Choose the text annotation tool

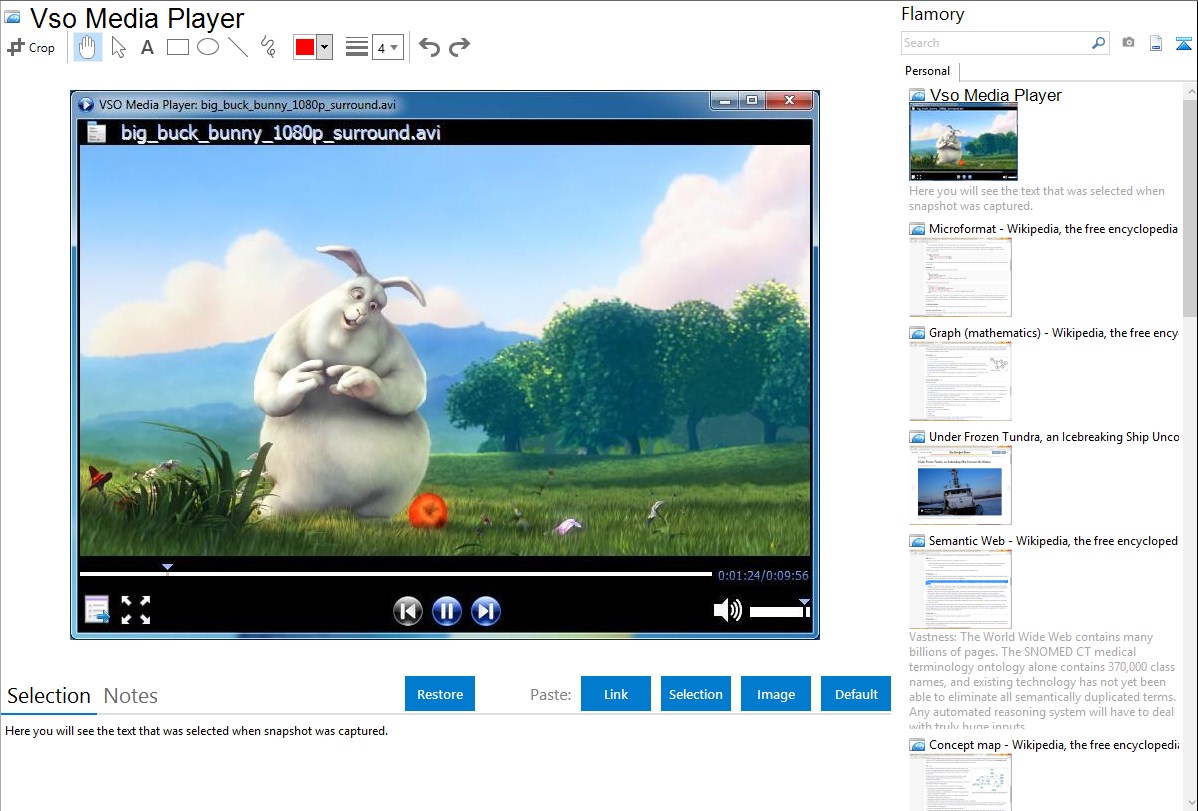click(x=147, y=47)
